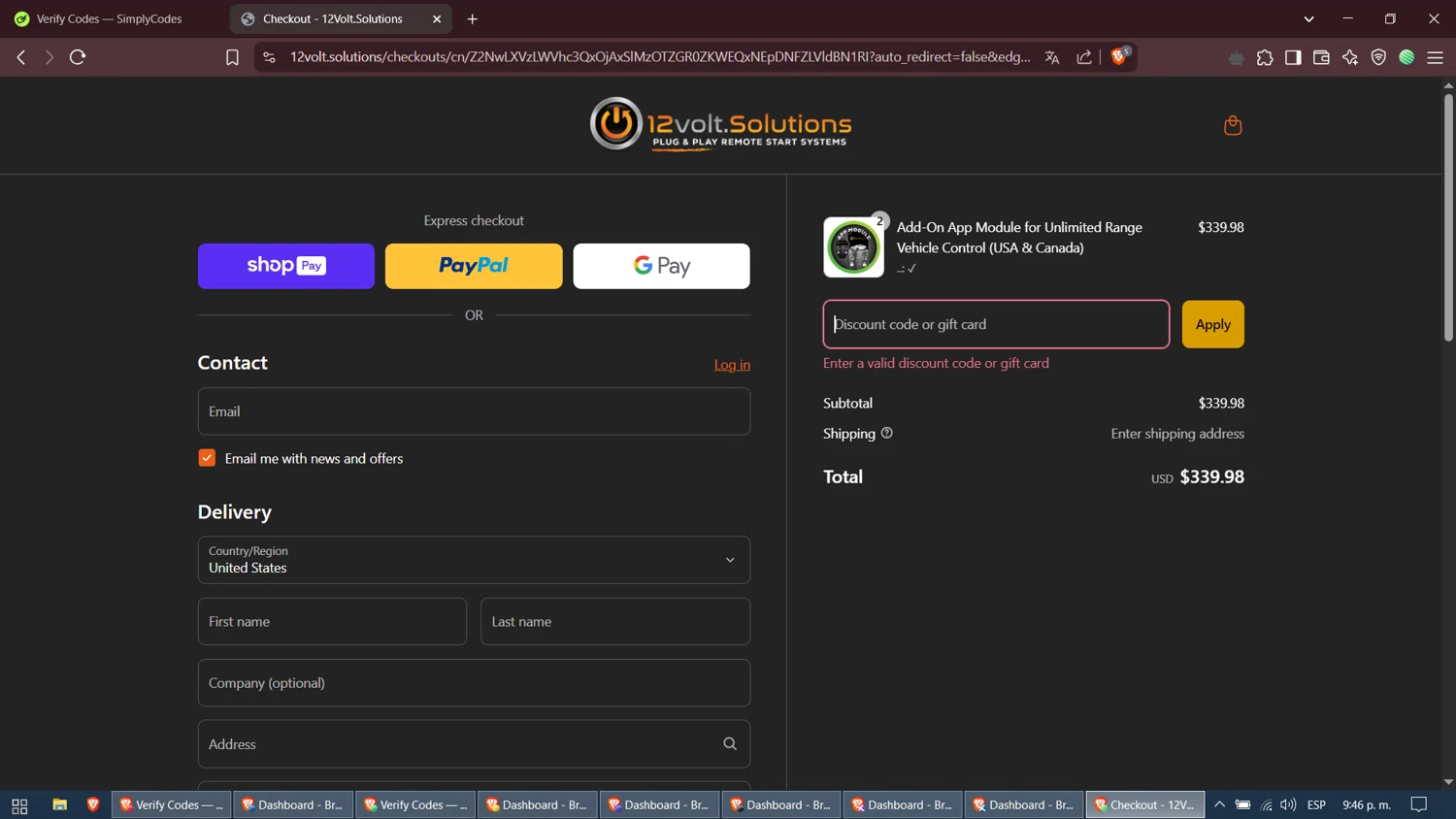Go forward with the browser forward arrow
Viewport: 1456px width, 819px height.
[x=49, y=57]
